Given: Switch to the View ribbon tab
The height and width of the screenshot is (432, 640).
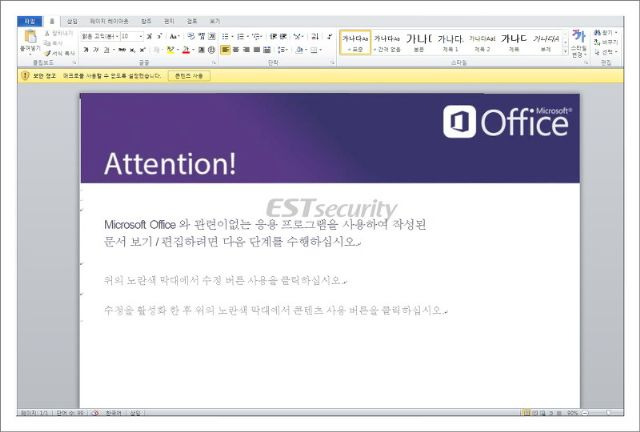Looking at the screenshot, I should point(214,21).
